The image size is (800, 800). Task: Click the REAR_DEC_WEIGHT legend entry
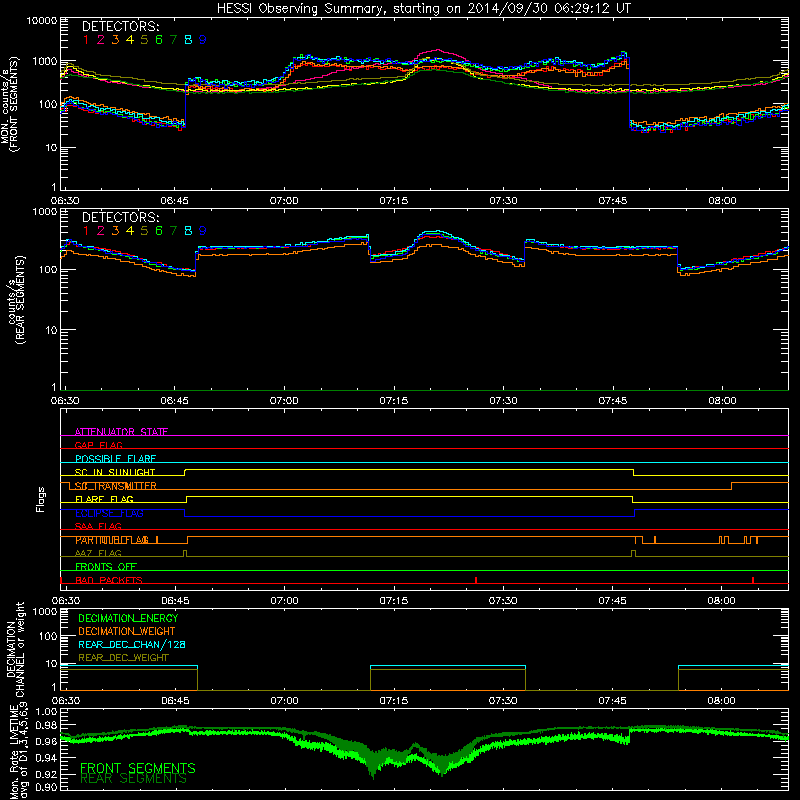pos(123,658)
